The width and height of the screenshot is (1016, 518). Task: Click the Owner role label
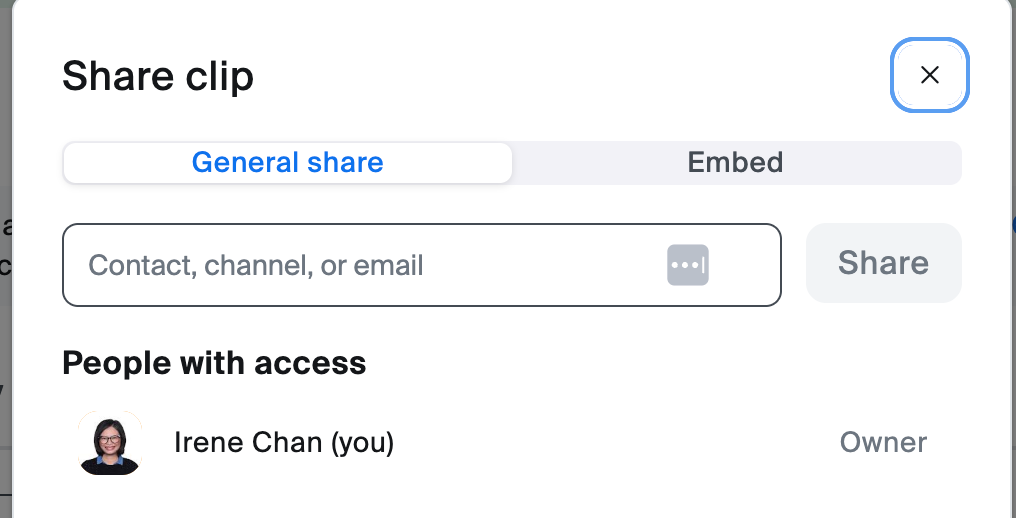coord(883,442)
